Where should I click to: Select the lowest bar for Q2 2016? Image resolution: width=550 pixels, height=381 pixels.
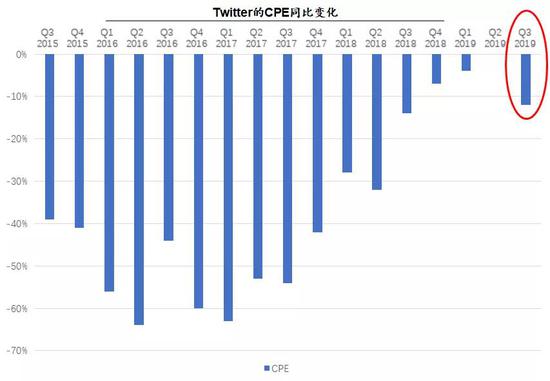139,189
